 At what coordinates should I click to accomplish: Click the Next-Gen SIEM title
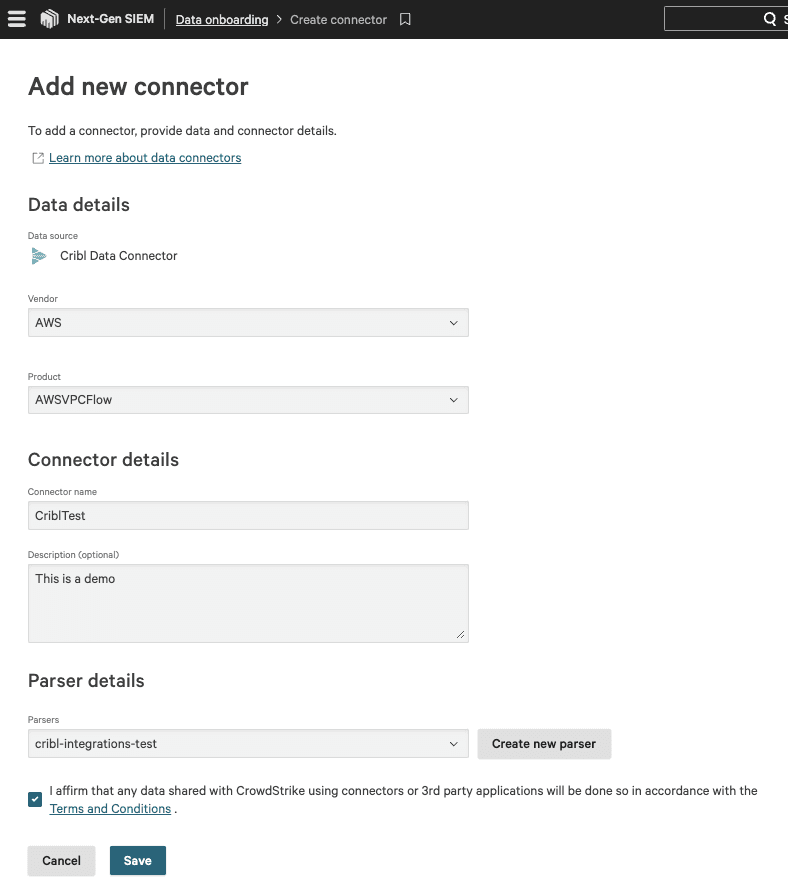(110, 19)
